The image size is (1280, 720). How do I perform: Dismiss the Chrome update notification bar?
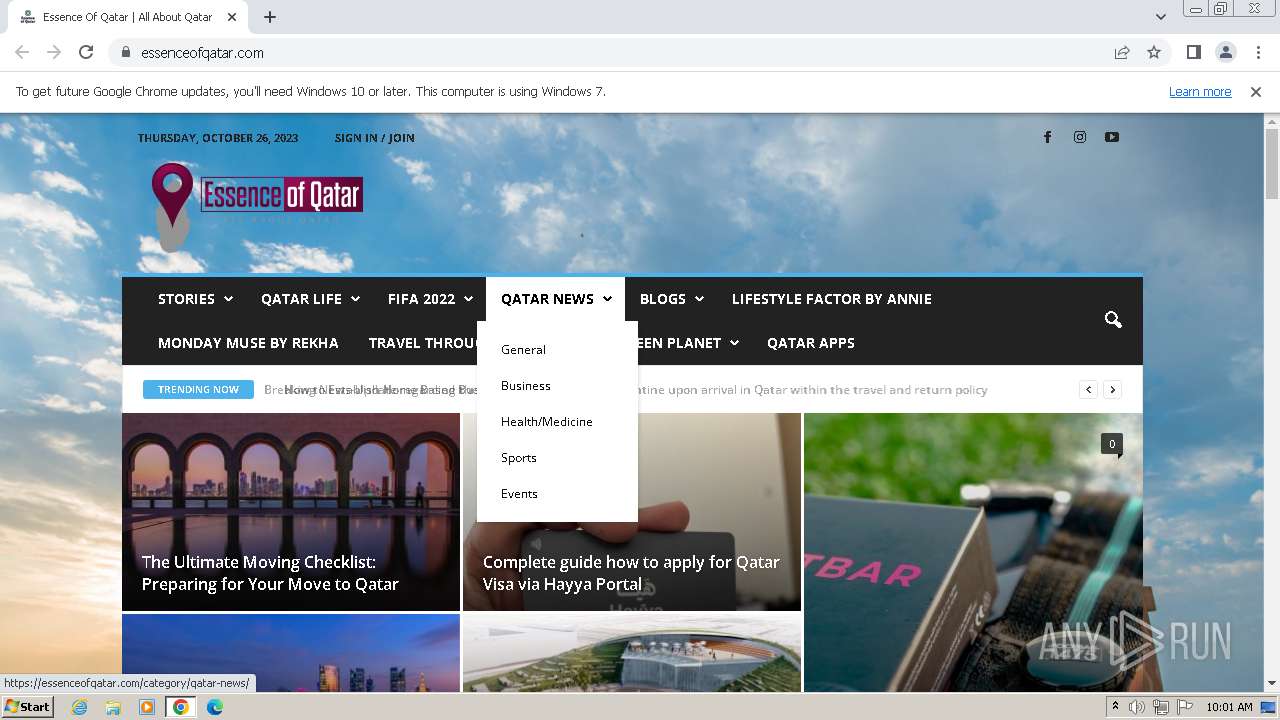pos(1256,91)
